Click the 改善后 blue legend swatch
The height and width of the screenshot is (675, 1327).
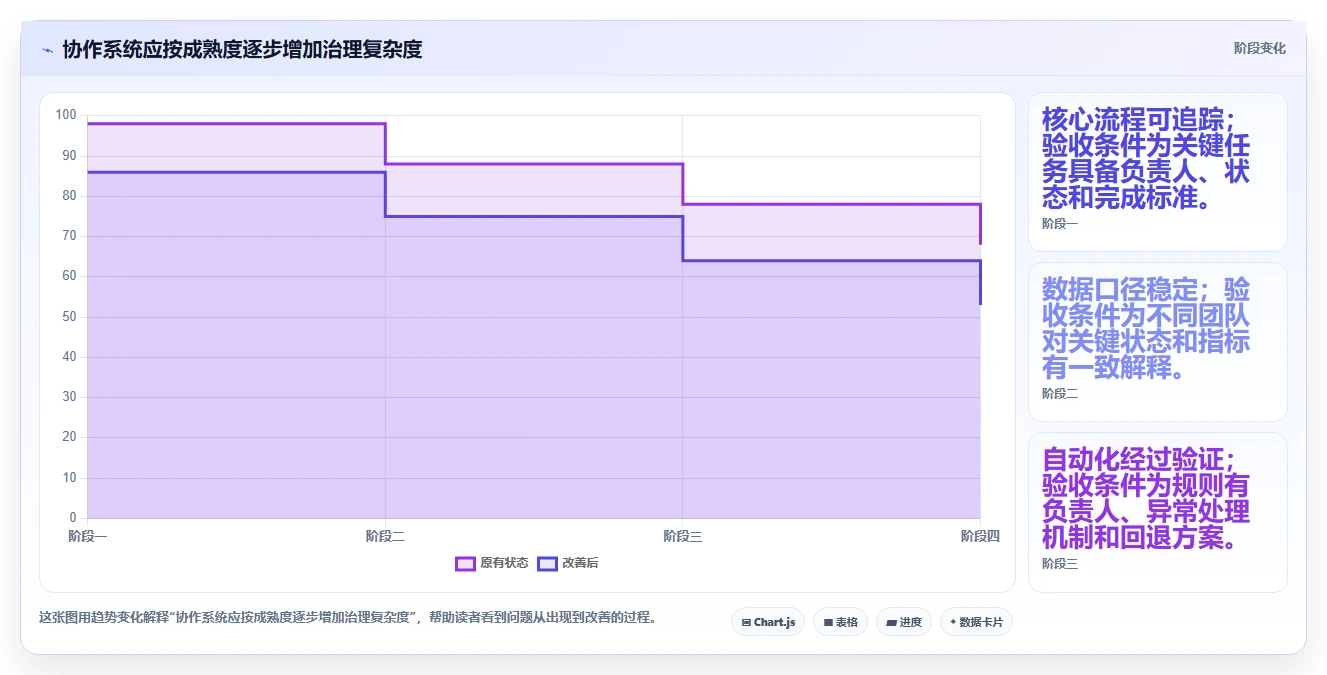[547, 563]
